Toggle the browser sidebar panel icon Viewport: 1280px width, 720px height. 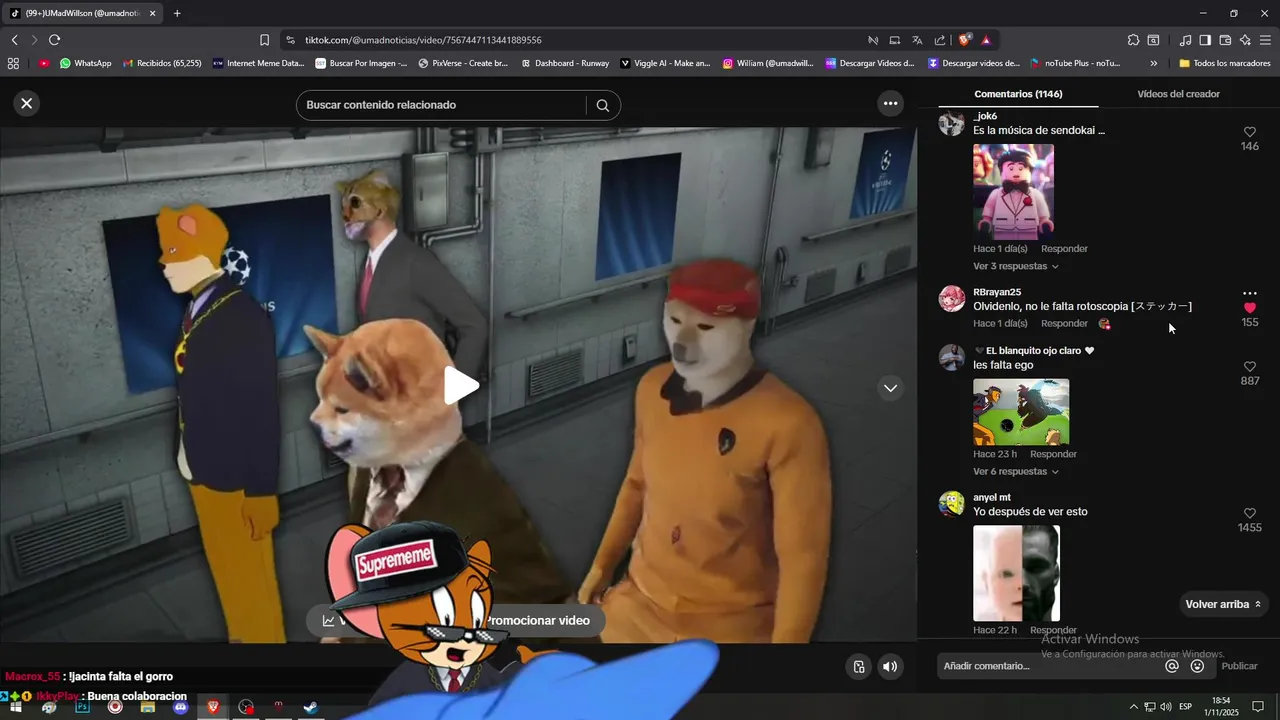1205,40
